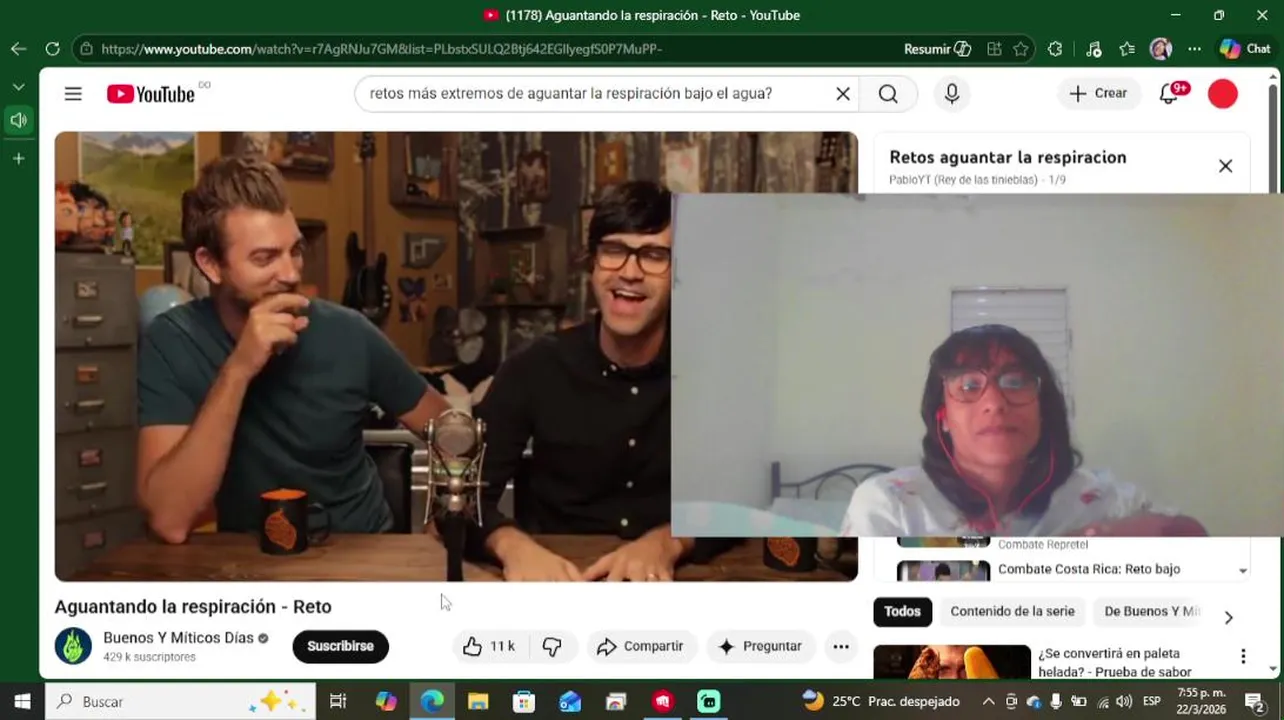1284x720 pixels.
Task: Open File Explorer from the taskbar
Action: pyautogui.click(x=478, y=701)
